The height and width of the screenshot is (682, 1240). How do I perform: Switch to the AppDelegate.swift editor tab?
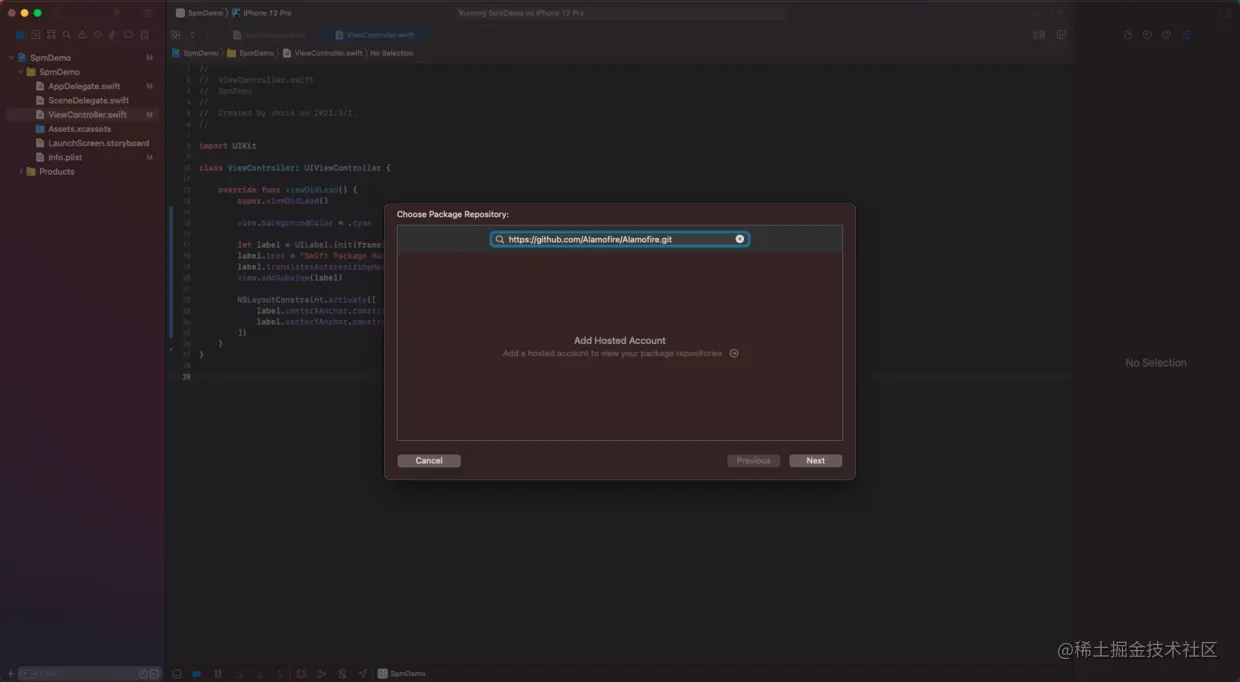click(271, 34)
